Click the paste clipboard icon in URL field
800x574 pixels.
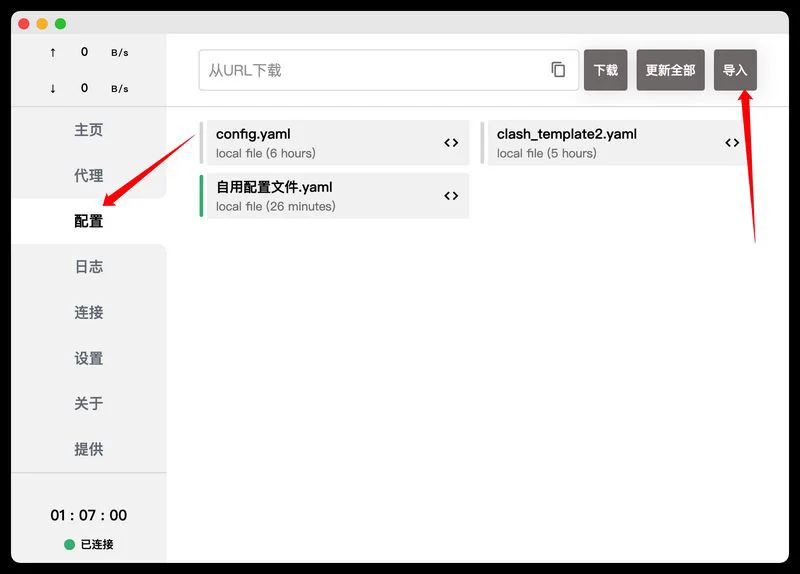click(558, 69)
